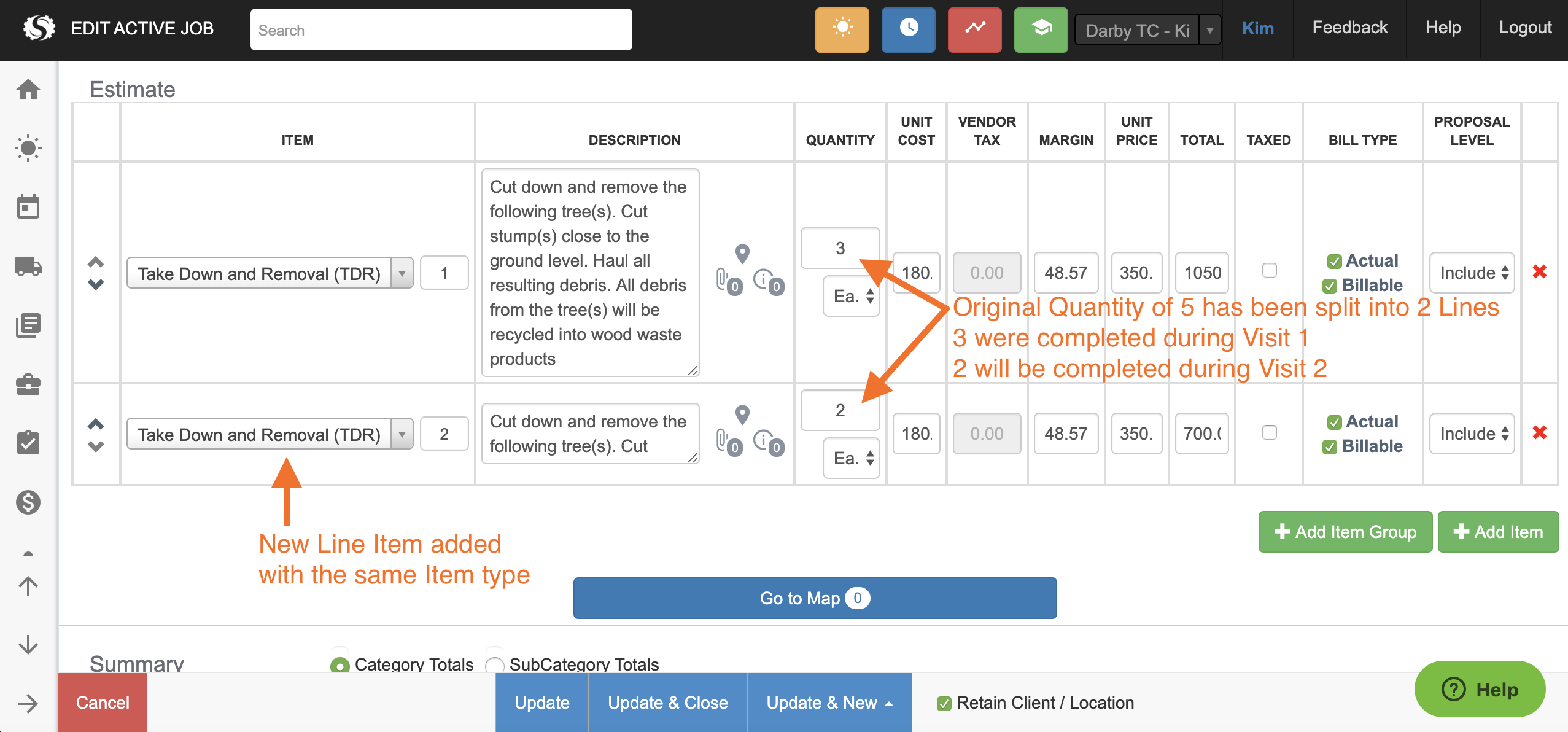Click Logout in top navigation
Screen dimensions: 1568x732
tap(1524, 28)
